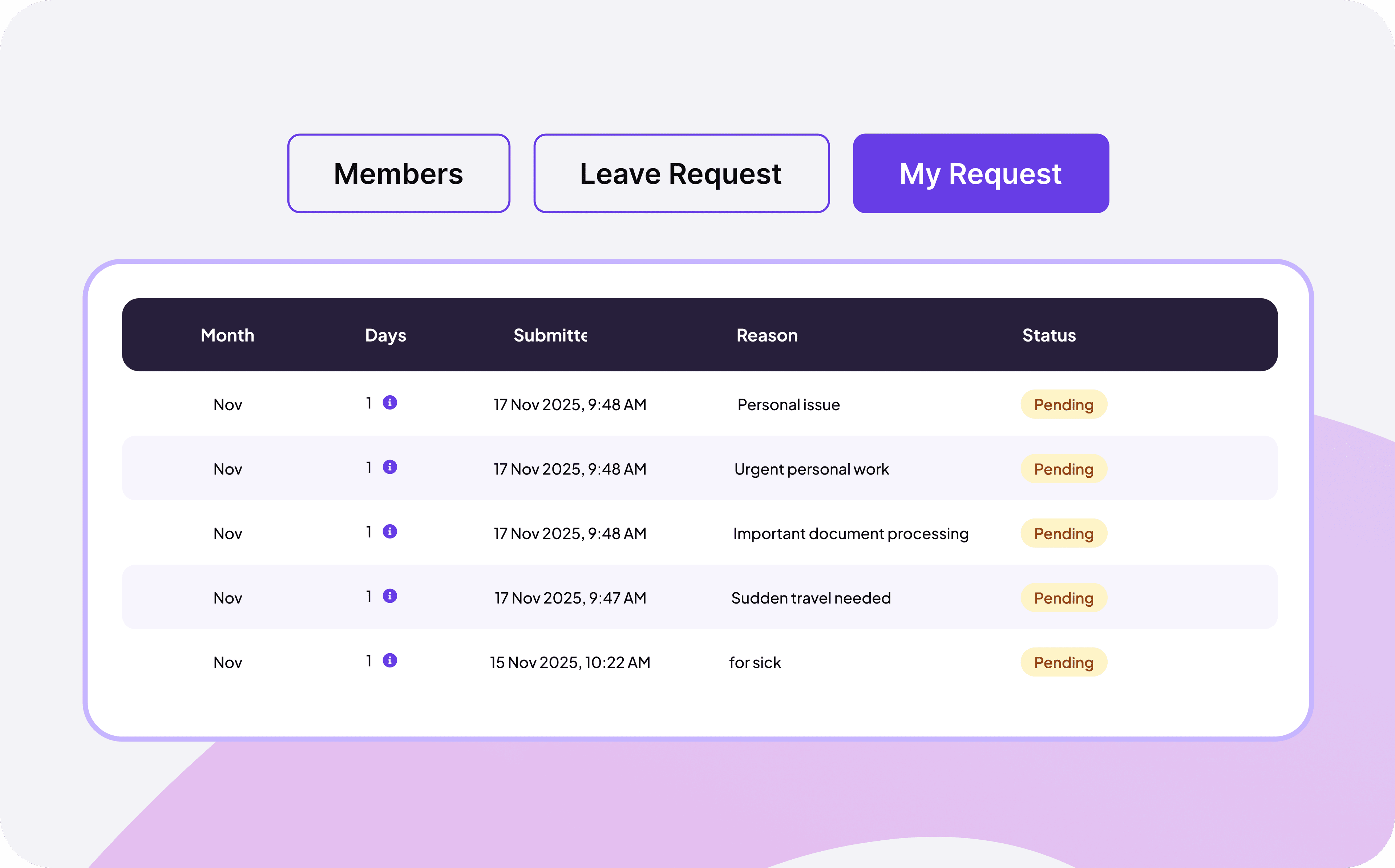
Task: Click the info icon on the for sick request
Action: point(390,661)
